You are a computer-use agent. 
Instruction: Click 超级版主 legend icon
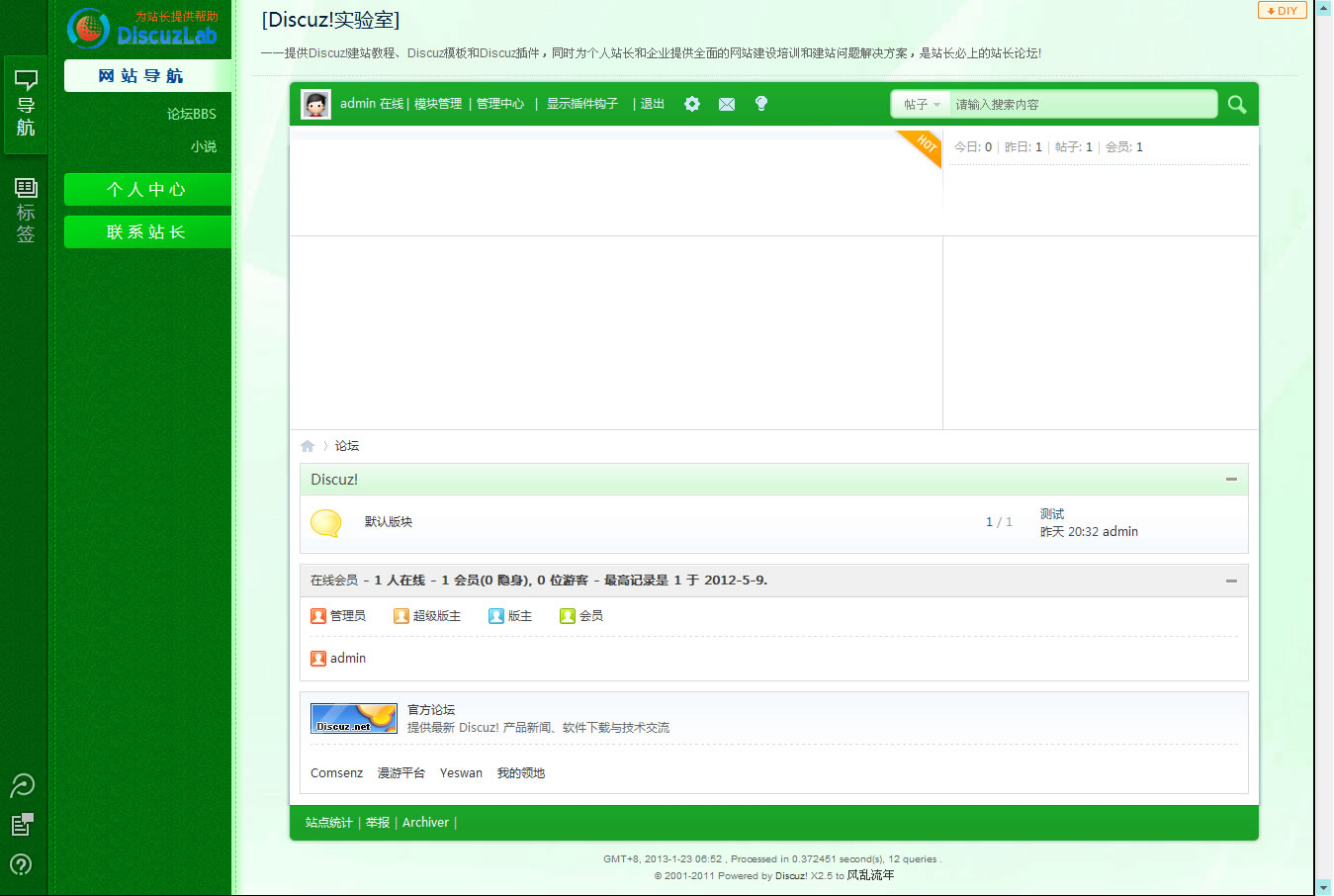click(401, 616)
